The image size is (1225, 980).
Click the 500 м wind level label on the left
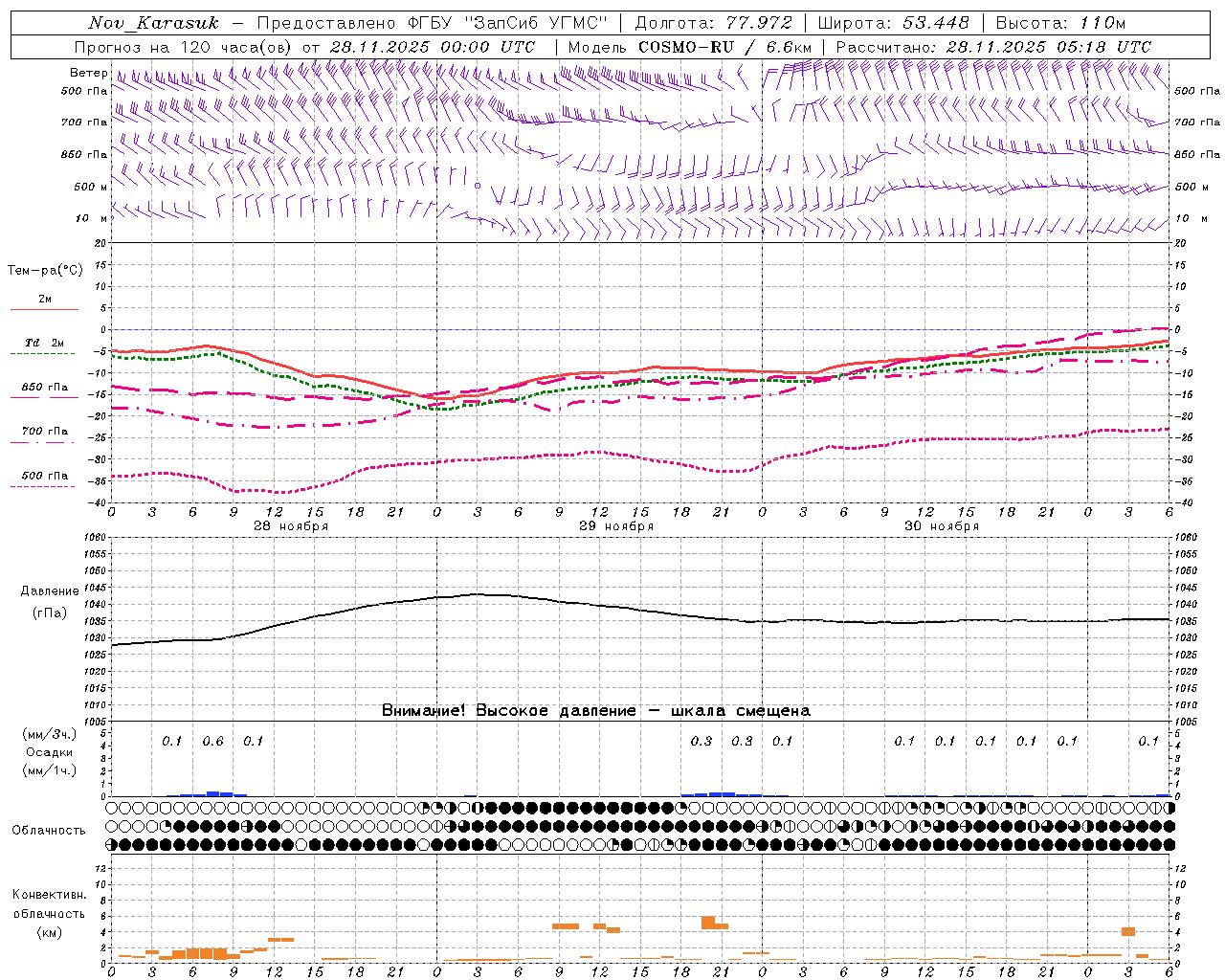tap(91, 187)
